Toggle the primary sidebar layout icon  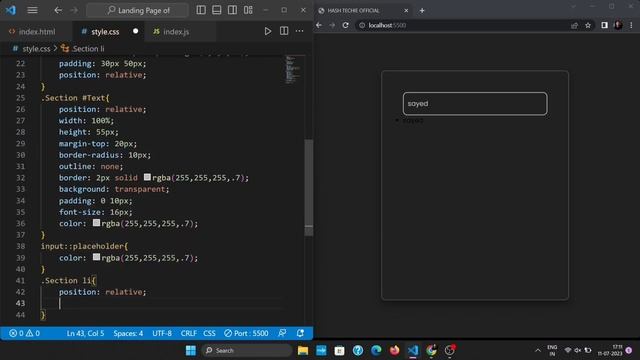click(x=201, y=10)
